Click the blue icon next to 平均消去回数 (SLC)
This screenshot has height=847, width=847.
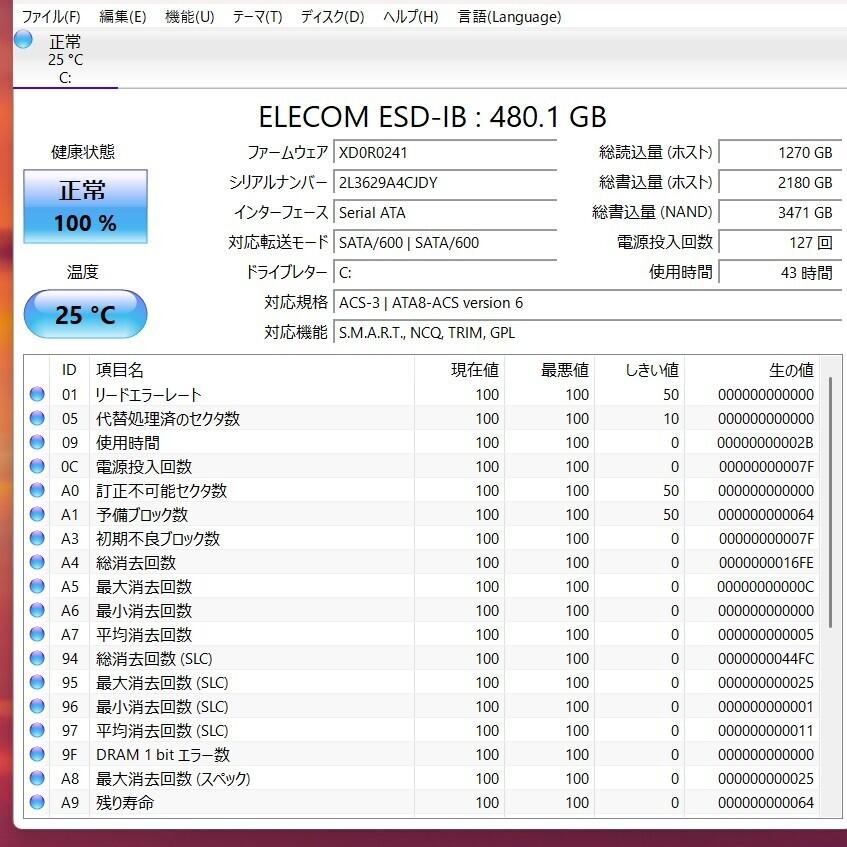pos(37,731)
